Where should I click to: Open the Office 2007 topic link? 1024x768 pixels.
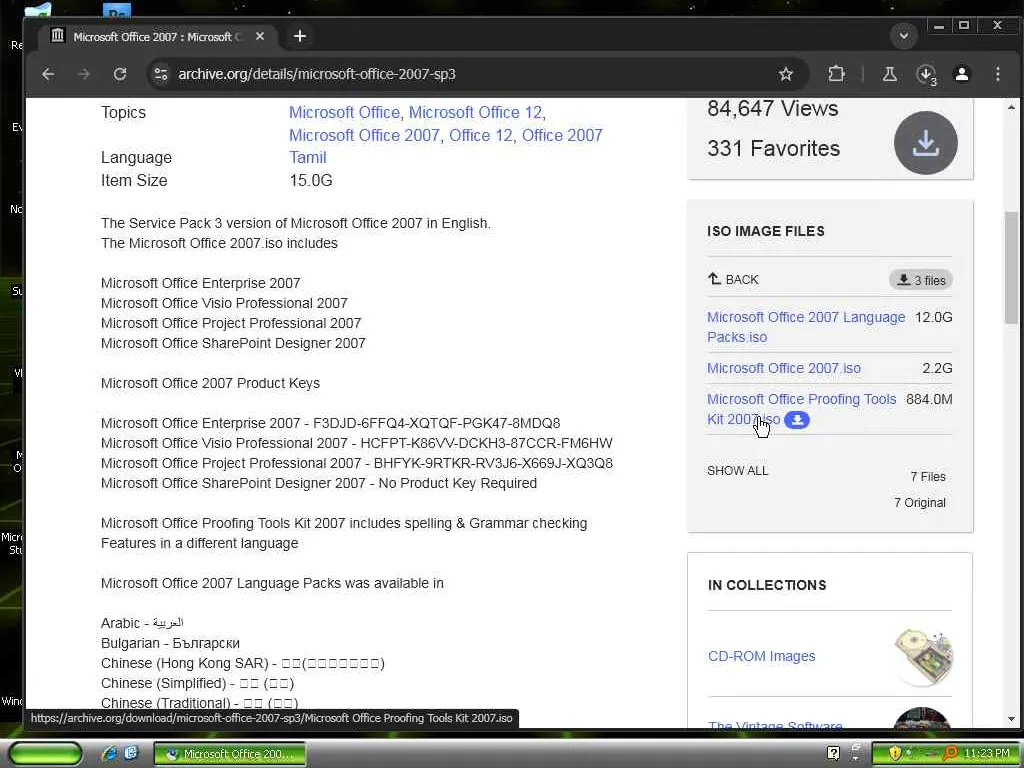click(562, 135)
